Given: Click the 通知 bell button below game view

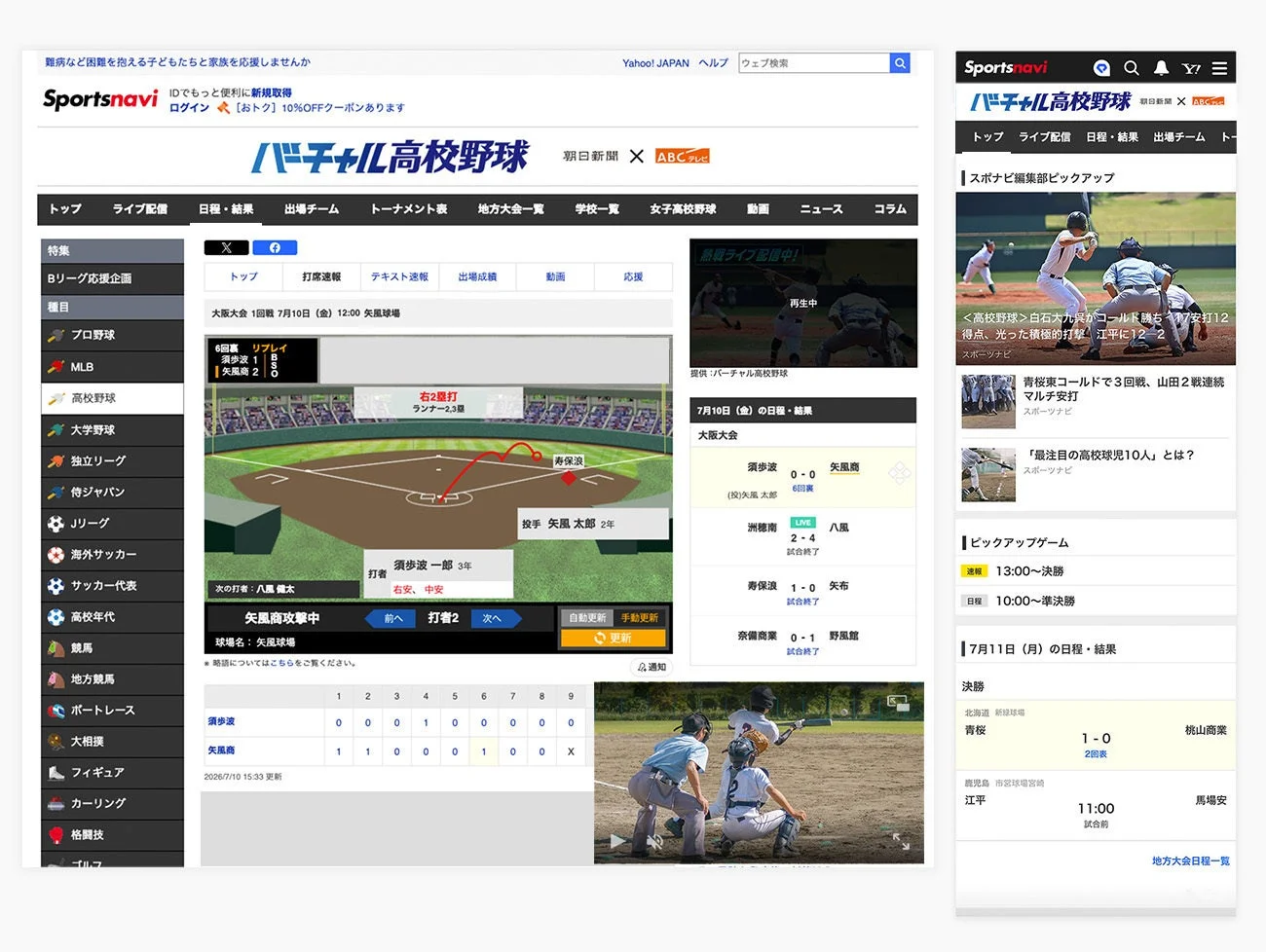Looking at the screenshot, I should tap(652, 667).
